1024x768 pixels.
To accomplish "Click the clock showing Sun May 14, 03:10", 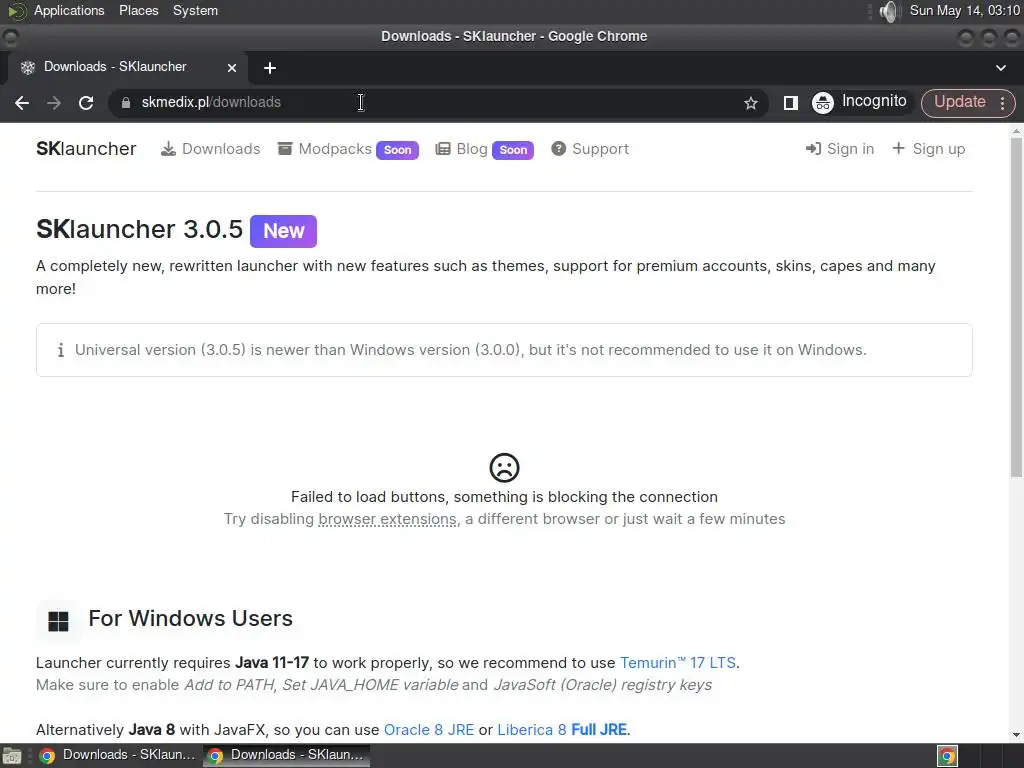I will (965, 11).
